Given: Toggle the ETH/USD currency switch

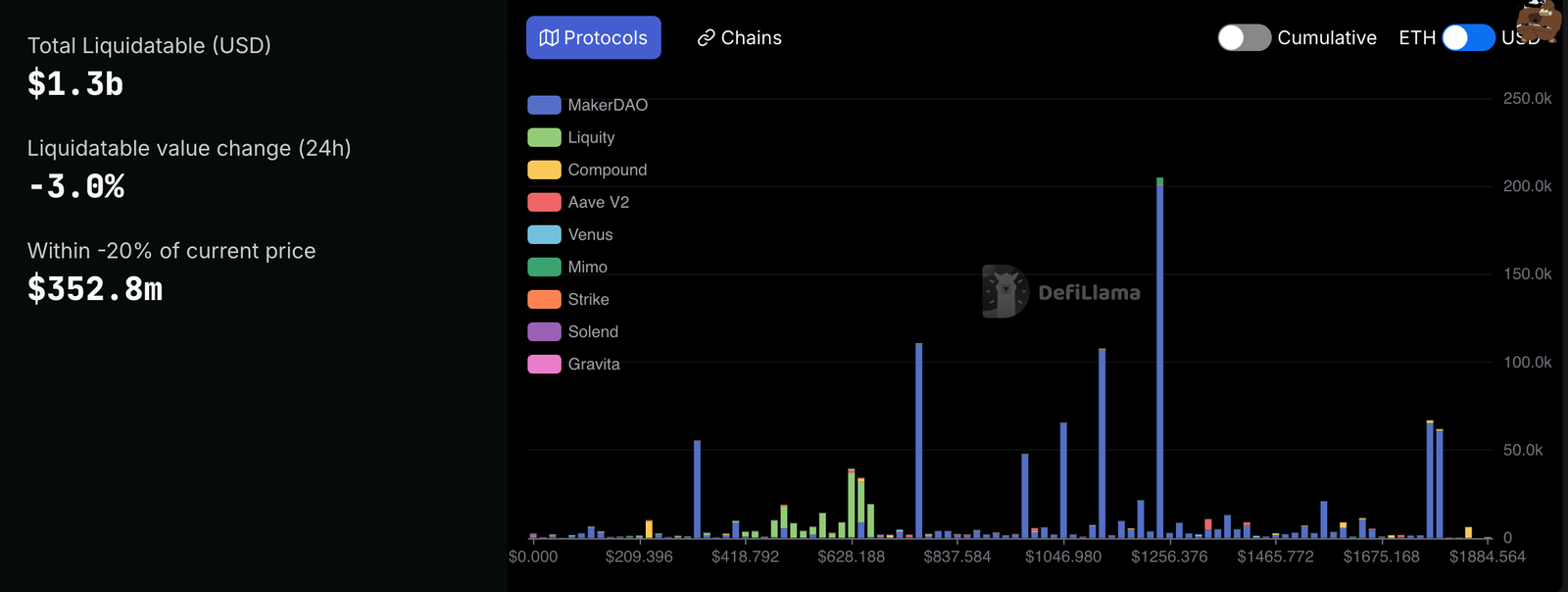Looking at the screenshot, I should click(x=1467, y=38).
